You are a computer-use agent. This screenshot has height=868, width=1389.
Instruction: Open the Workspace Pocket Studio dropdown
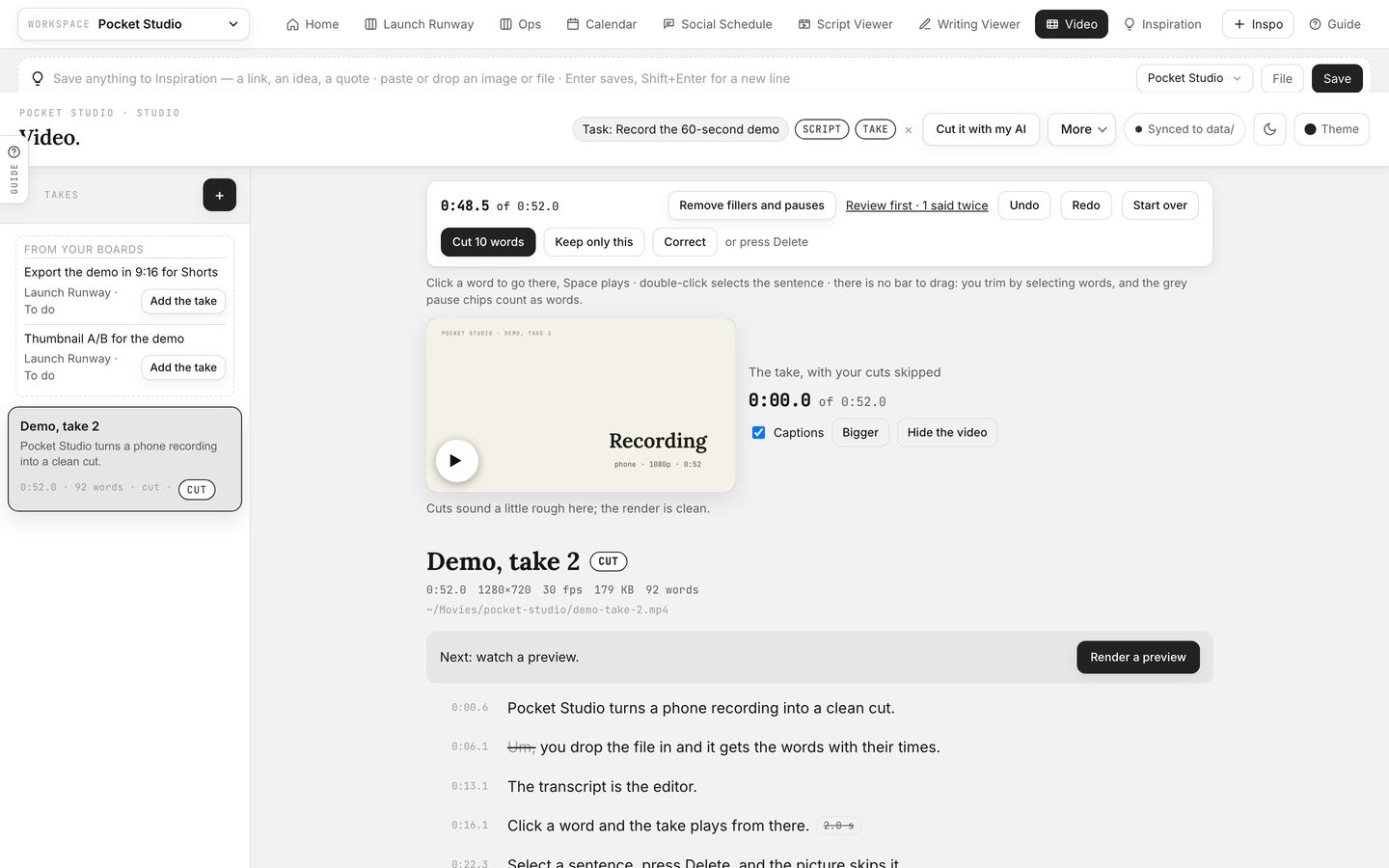point(133,24)
